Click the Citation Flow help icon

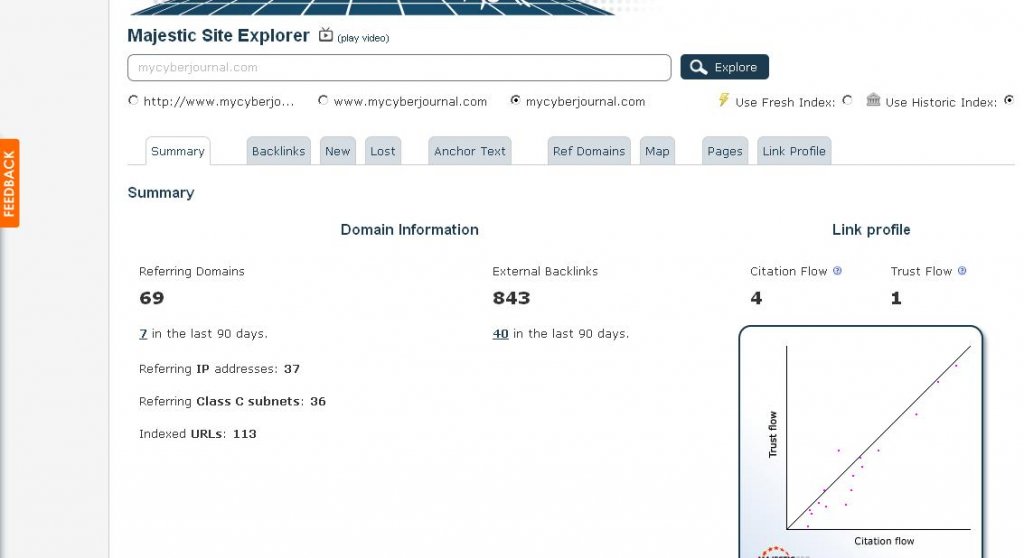coord(837,271)
